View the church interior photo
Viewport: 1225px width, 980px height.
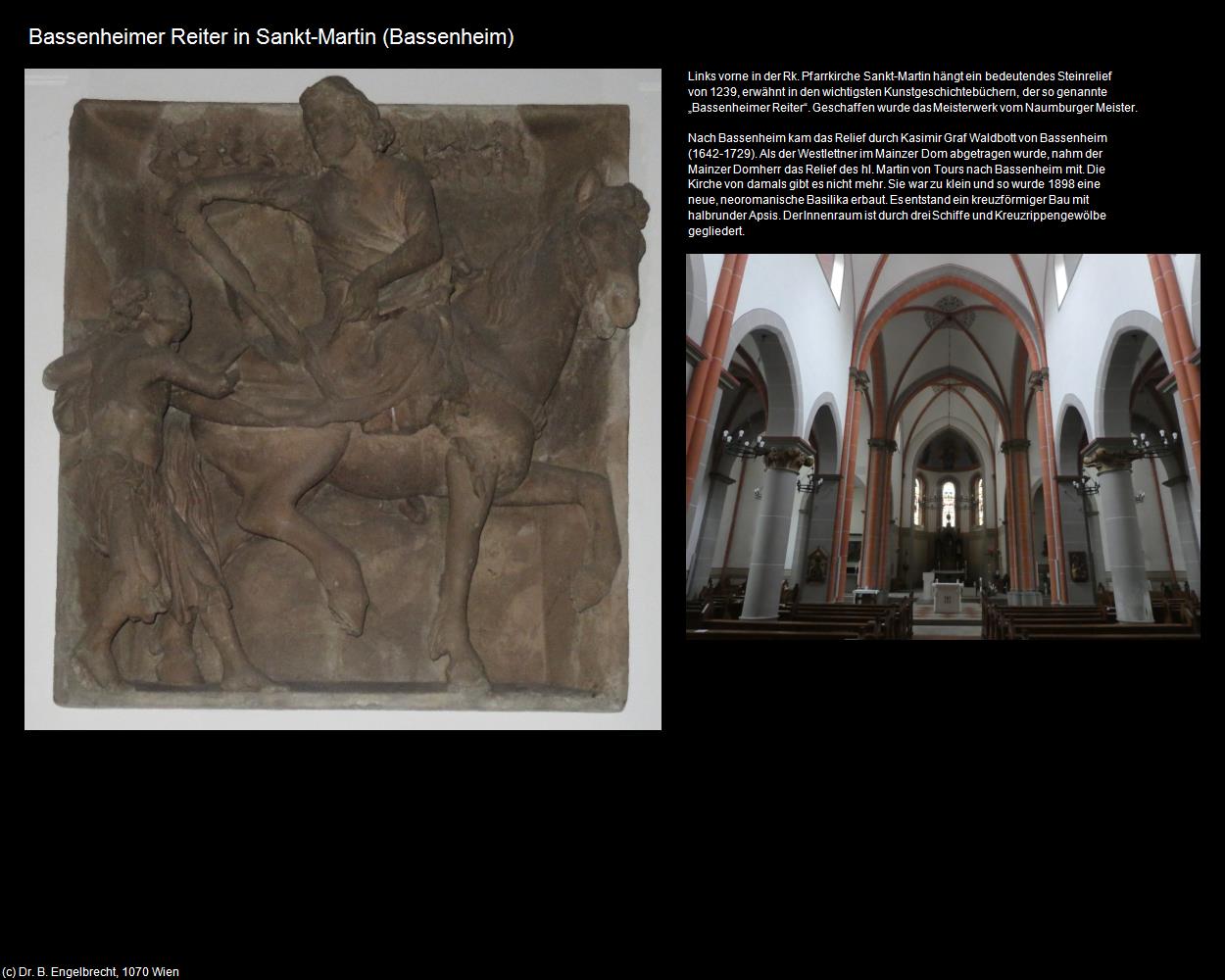943,447
